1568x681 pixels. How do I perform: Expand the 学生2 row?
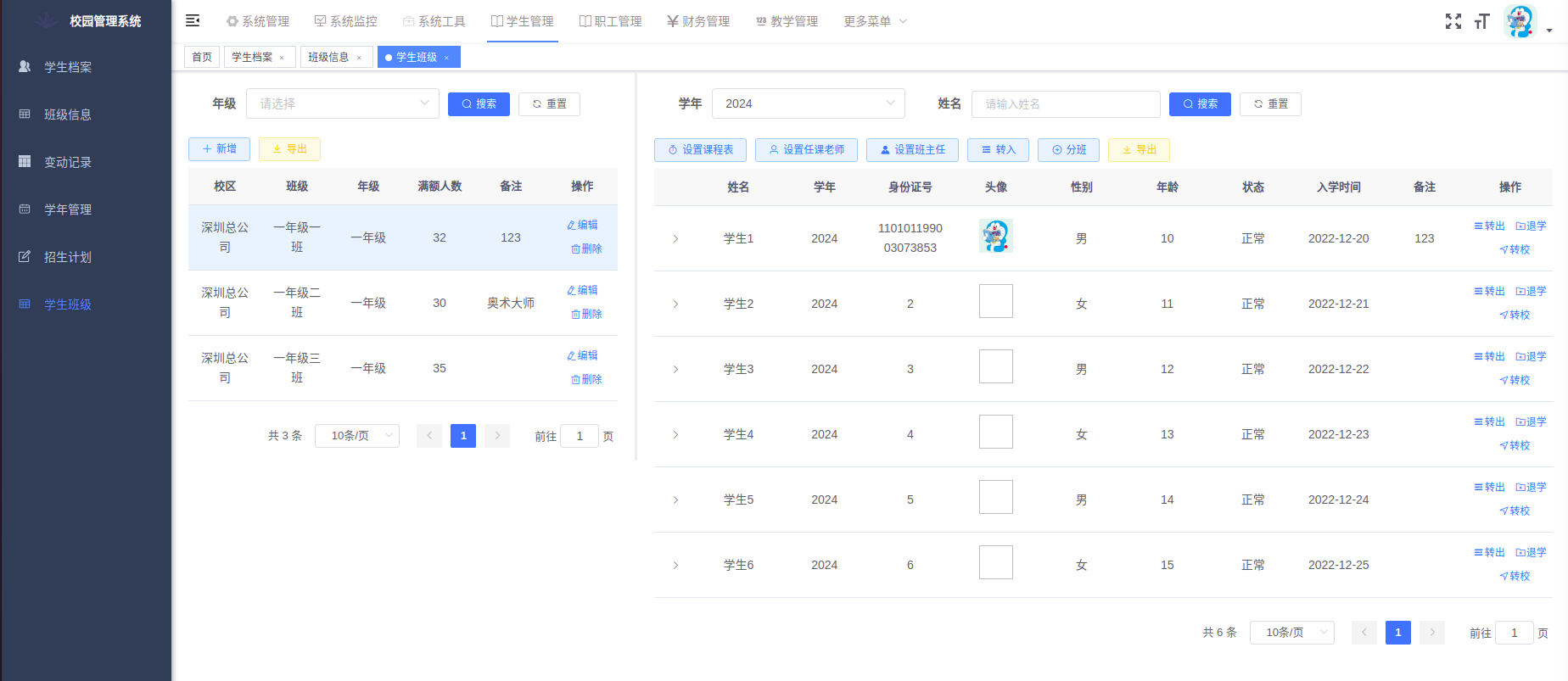[675, 304]
